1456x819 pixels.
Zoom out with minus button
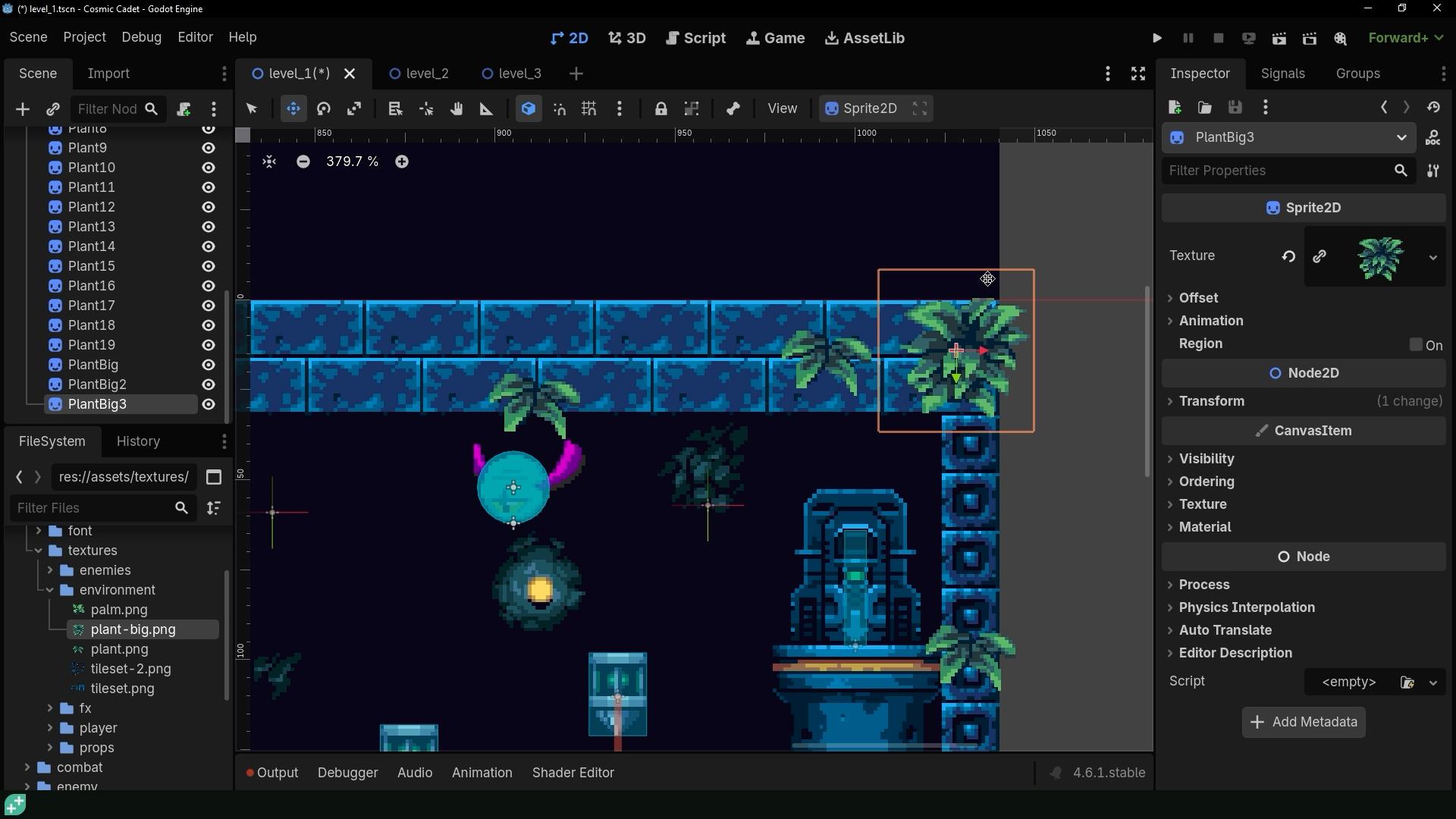(x=303, y=162)
